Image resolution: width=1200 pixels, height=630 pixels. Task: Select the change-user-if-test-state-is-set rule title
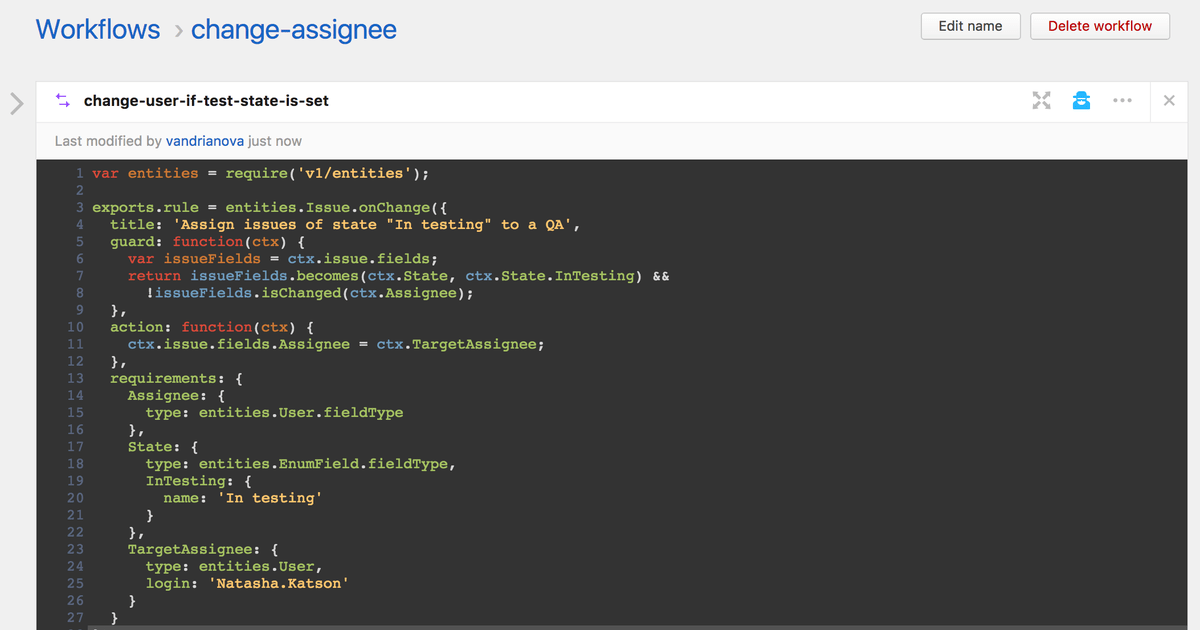click(x=206, y=101)
